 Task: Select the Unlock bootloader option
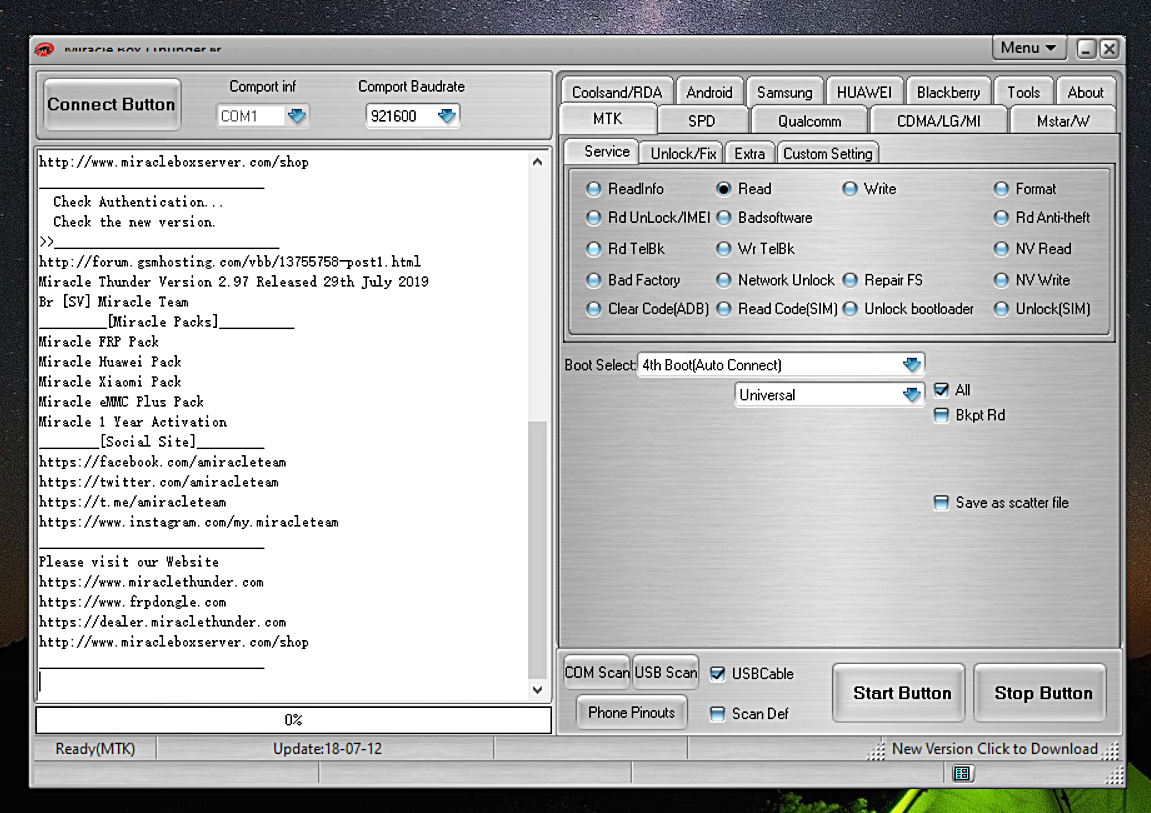[x=850, y=309]
